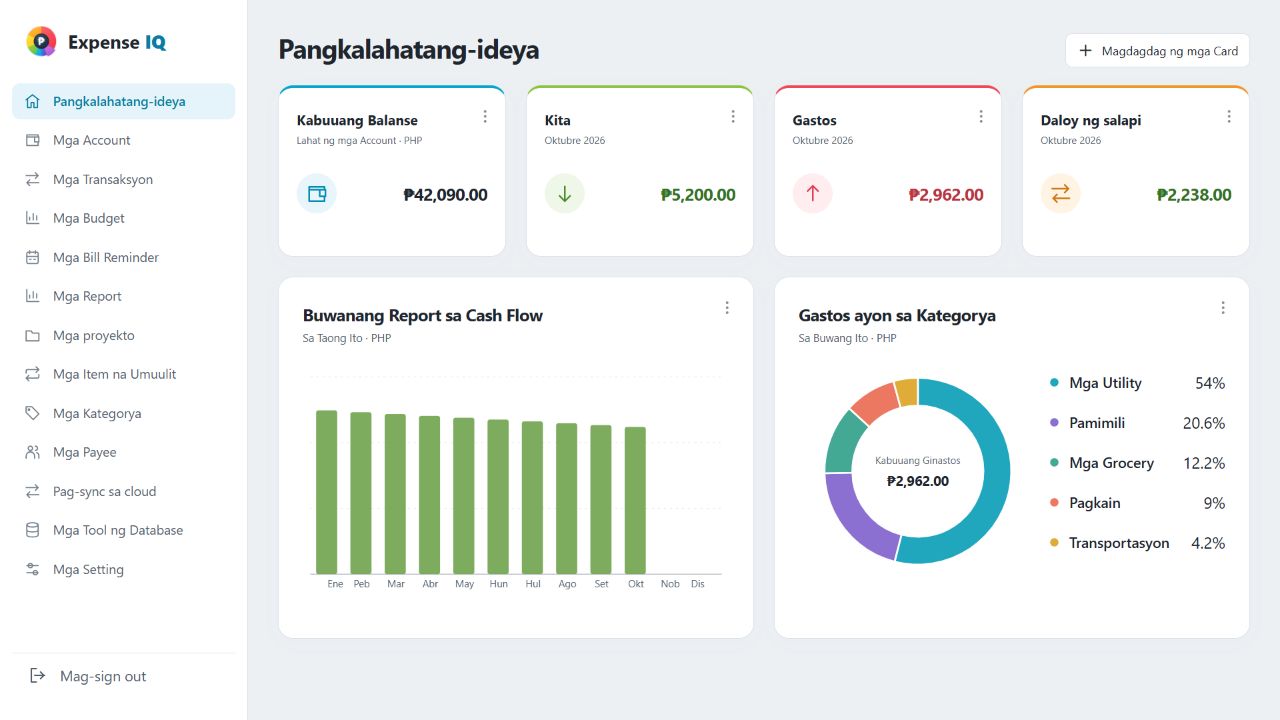Click the chart icon beside Mga Budget
Screen dimensions: 1280x720
tap(32, 218)
